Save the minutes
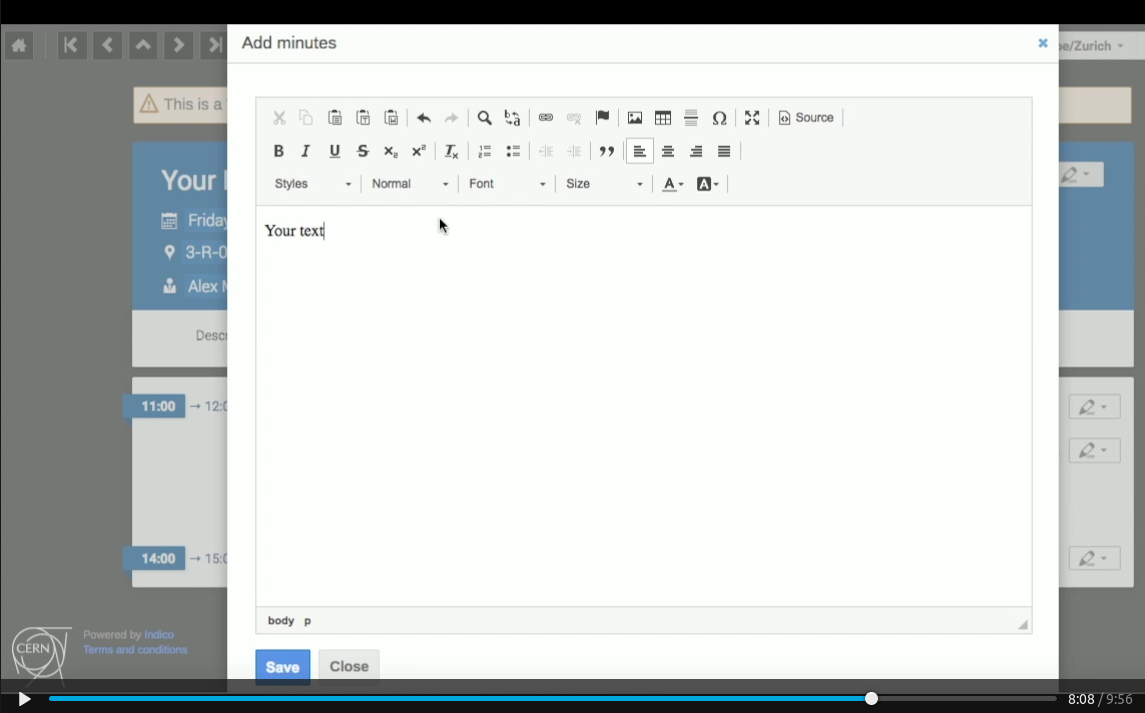This screenshot has width=1145, height=713. (283, 666)
